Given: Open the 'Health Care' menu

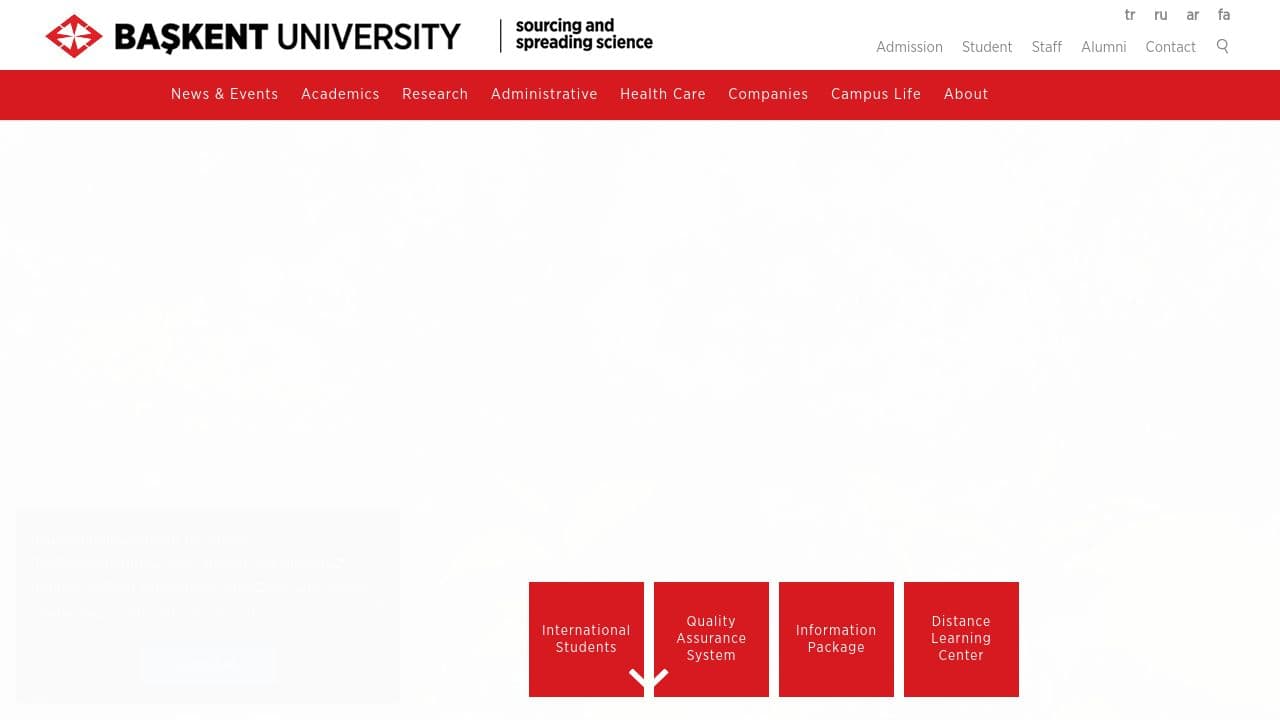Looking at the screenshot, I should [x=663, y=94].
